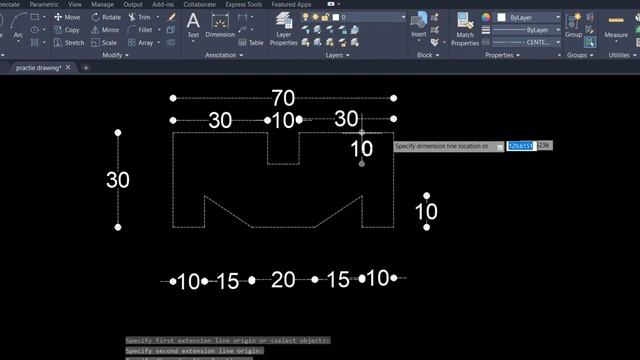Switch to the Add-ins ribbon tab

pyautogui.click(x=163, y=4)
